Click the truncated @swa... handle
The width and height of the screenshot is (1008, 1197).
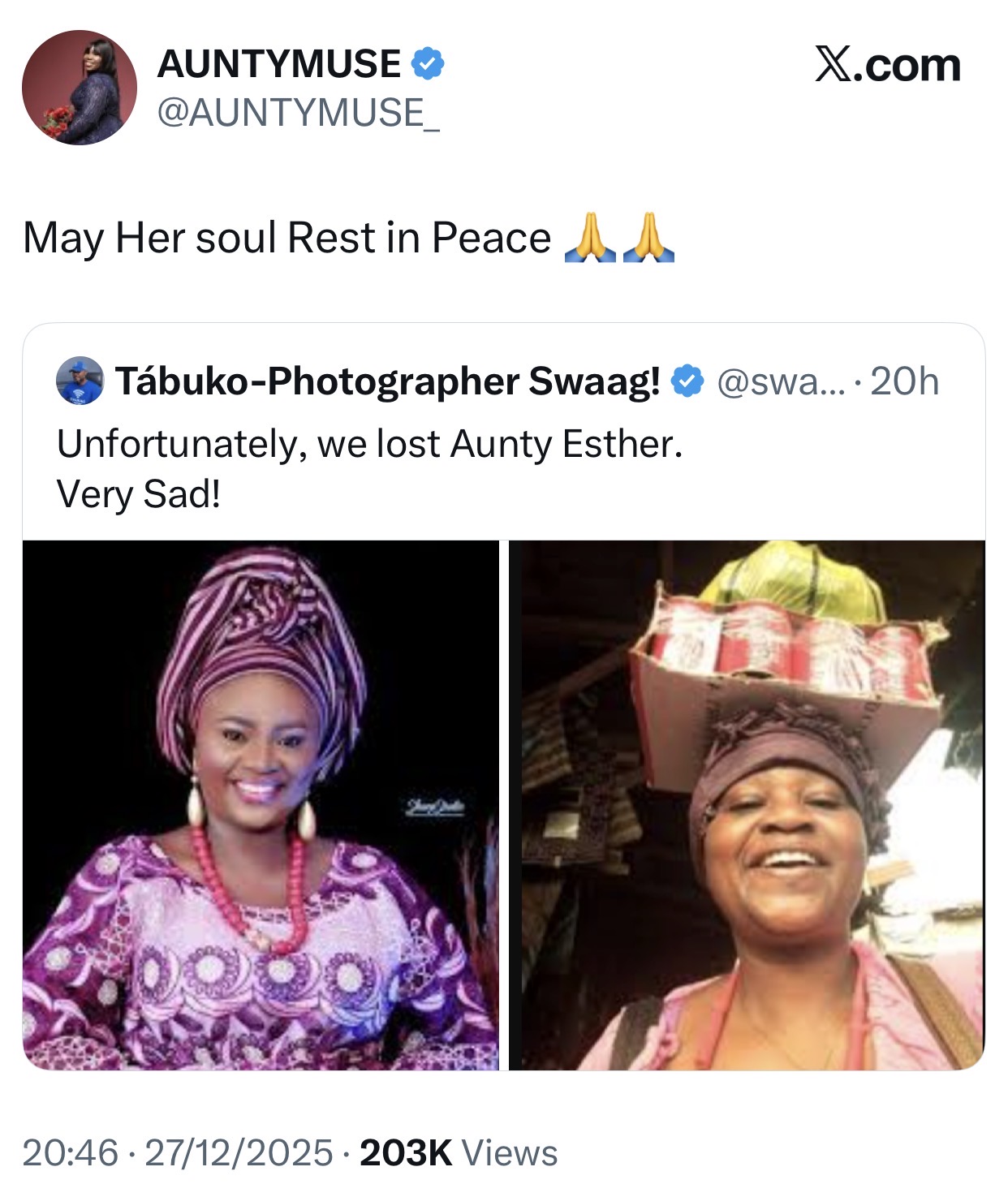click(x=781, y=381)
